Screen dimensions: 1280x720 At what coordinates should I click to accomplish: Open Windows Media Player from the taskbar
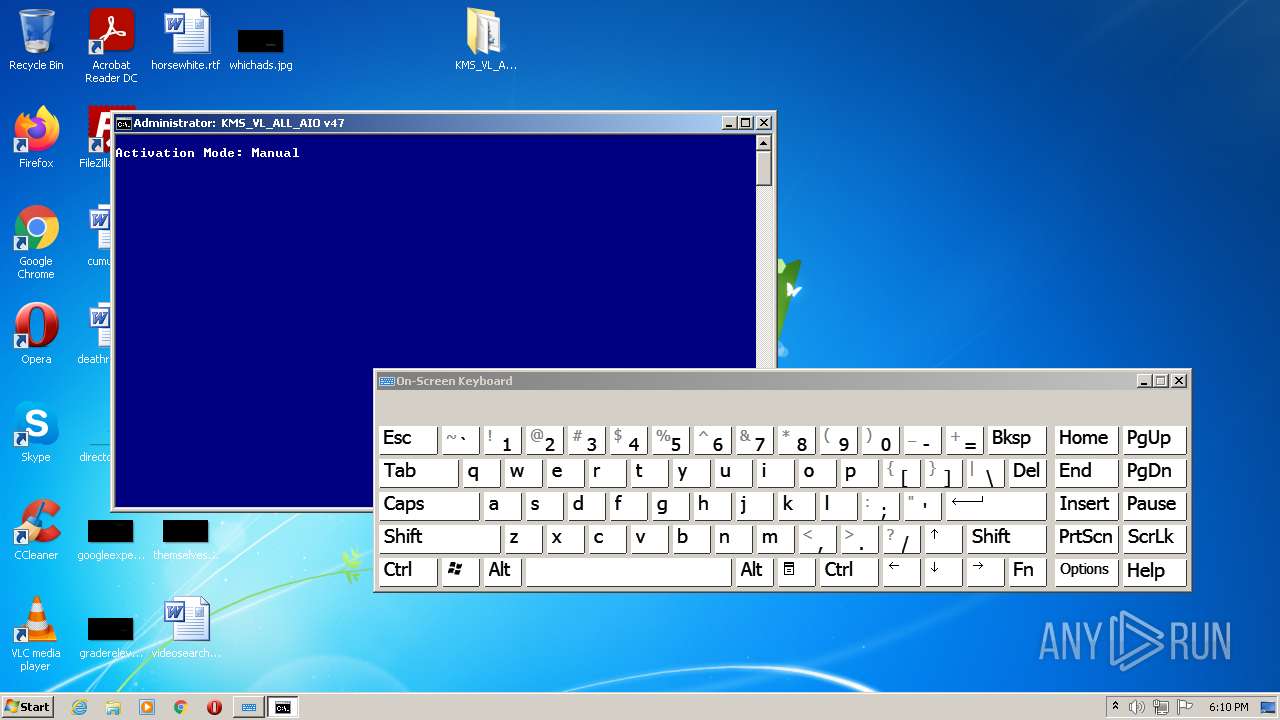(x=147, y=707)
